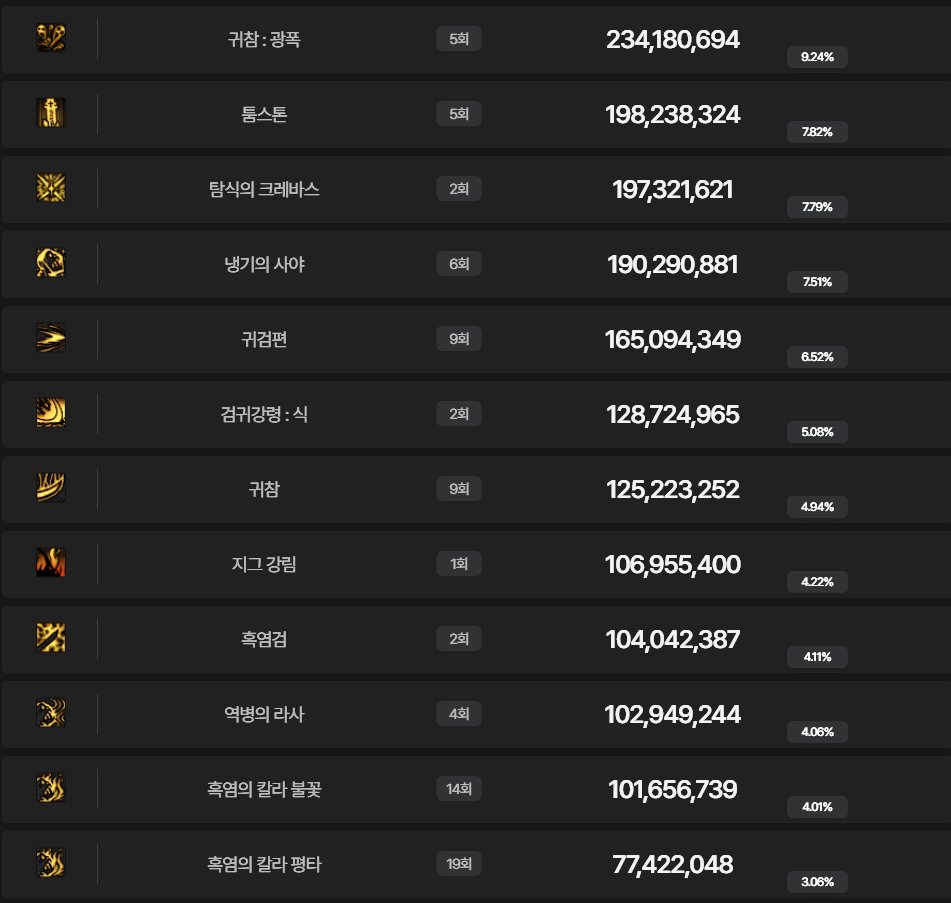The image size is (951, 903).
Task: Click the 귀참 : 광폭 skill icon
Action: pyautogui.click(x=51, y=39)
